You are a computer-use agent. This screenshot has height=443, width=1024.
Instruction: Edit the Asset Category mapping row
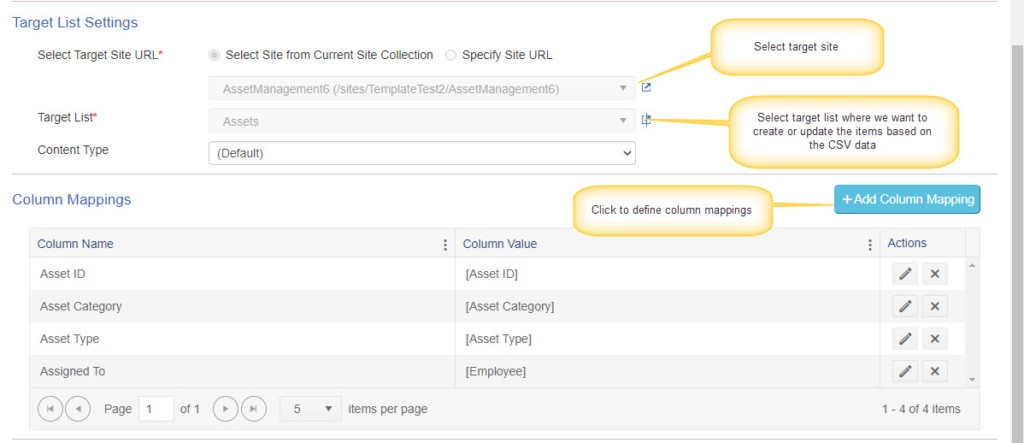click(x=904, y=306)
